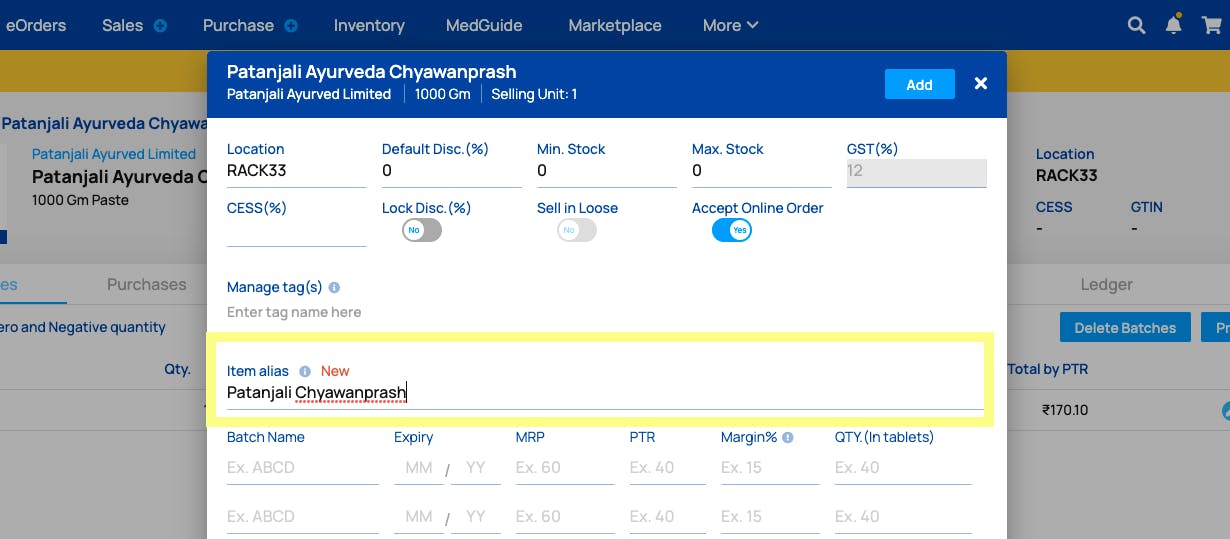Open the search magnifier icon

(x=1136, y=26)
